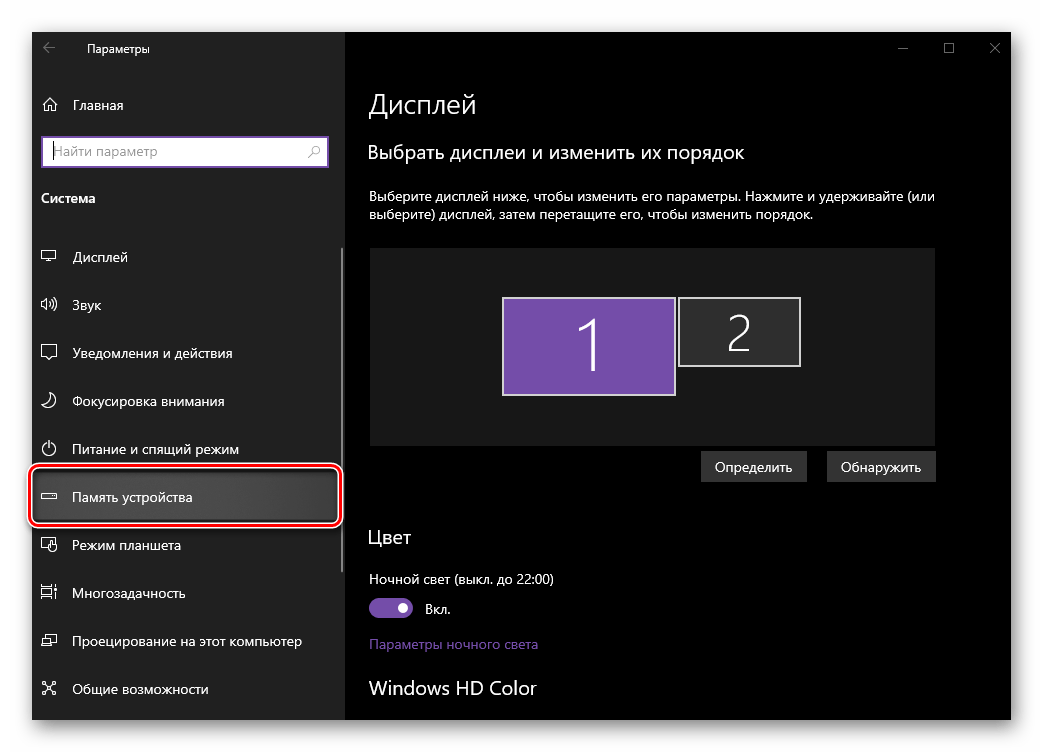Click the multitasking icon beside Многозадачность
The height and width of the screenshot is (752, 1043).
(x=49, y=593)
